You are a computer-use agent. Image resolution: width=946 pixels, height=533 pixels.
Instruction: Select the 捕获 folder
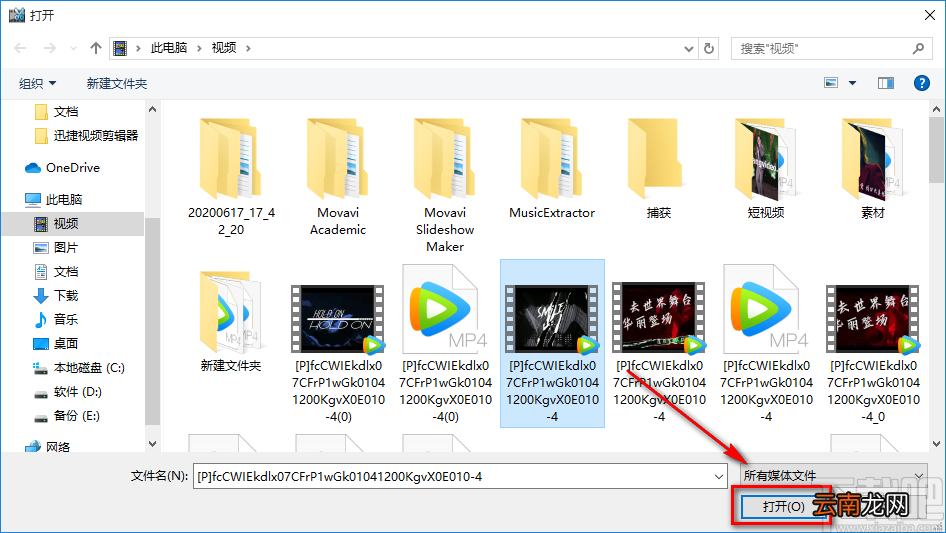[x=659, y=168]
